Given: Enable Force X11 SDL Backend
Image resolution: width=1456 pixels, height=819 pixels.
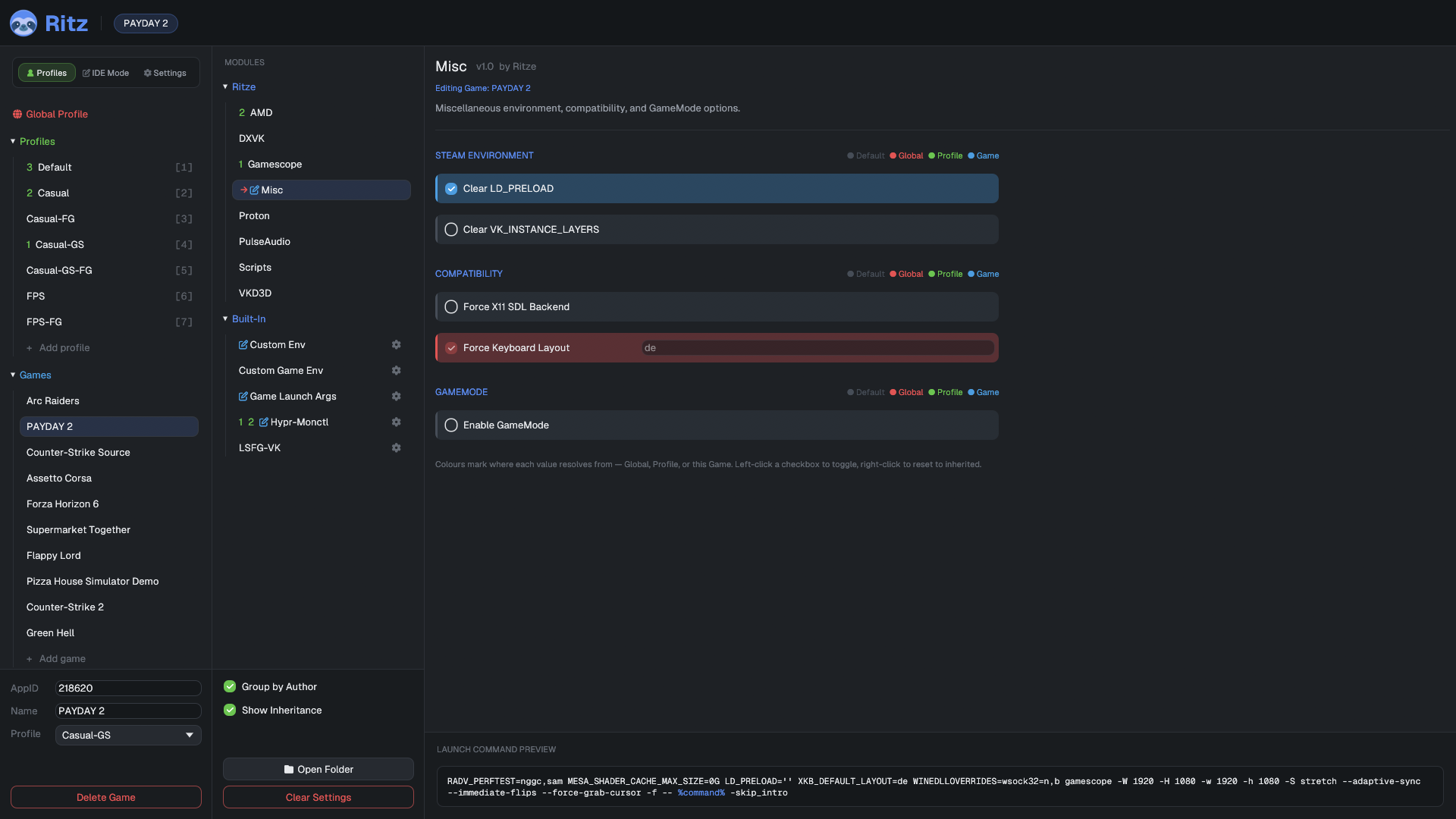Looking at the screenshot, I should click(451, 307).
